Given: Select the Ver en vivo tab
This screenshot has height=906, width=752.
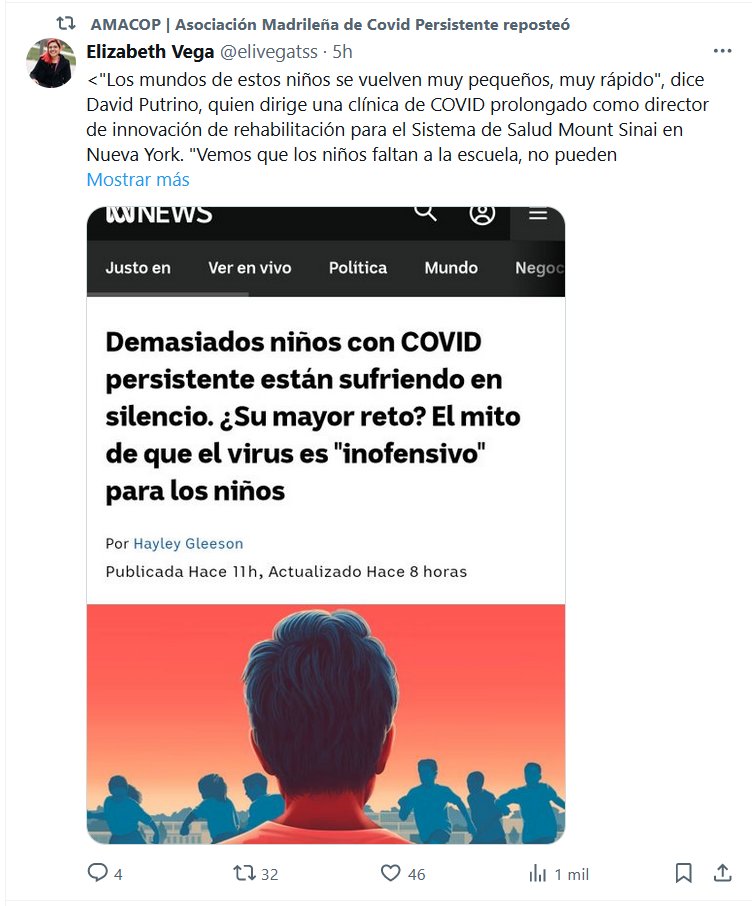Looking at the screenshot, I should point(250,268).
